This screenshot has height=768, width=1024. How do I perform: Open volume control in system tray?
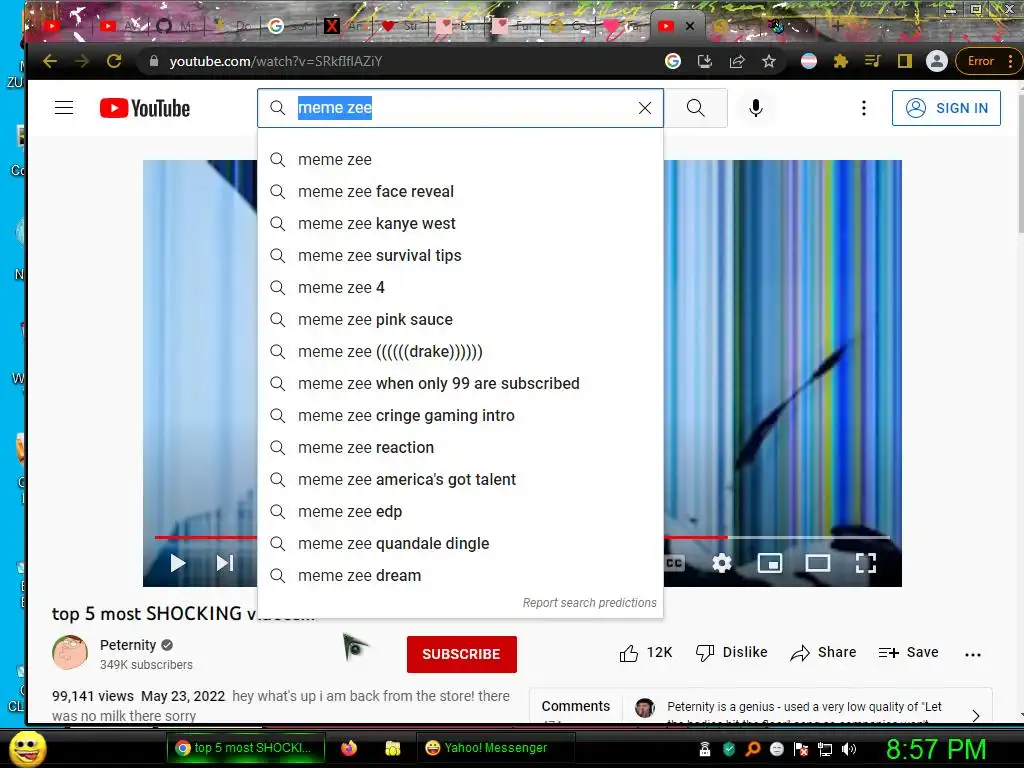point(848,749)
